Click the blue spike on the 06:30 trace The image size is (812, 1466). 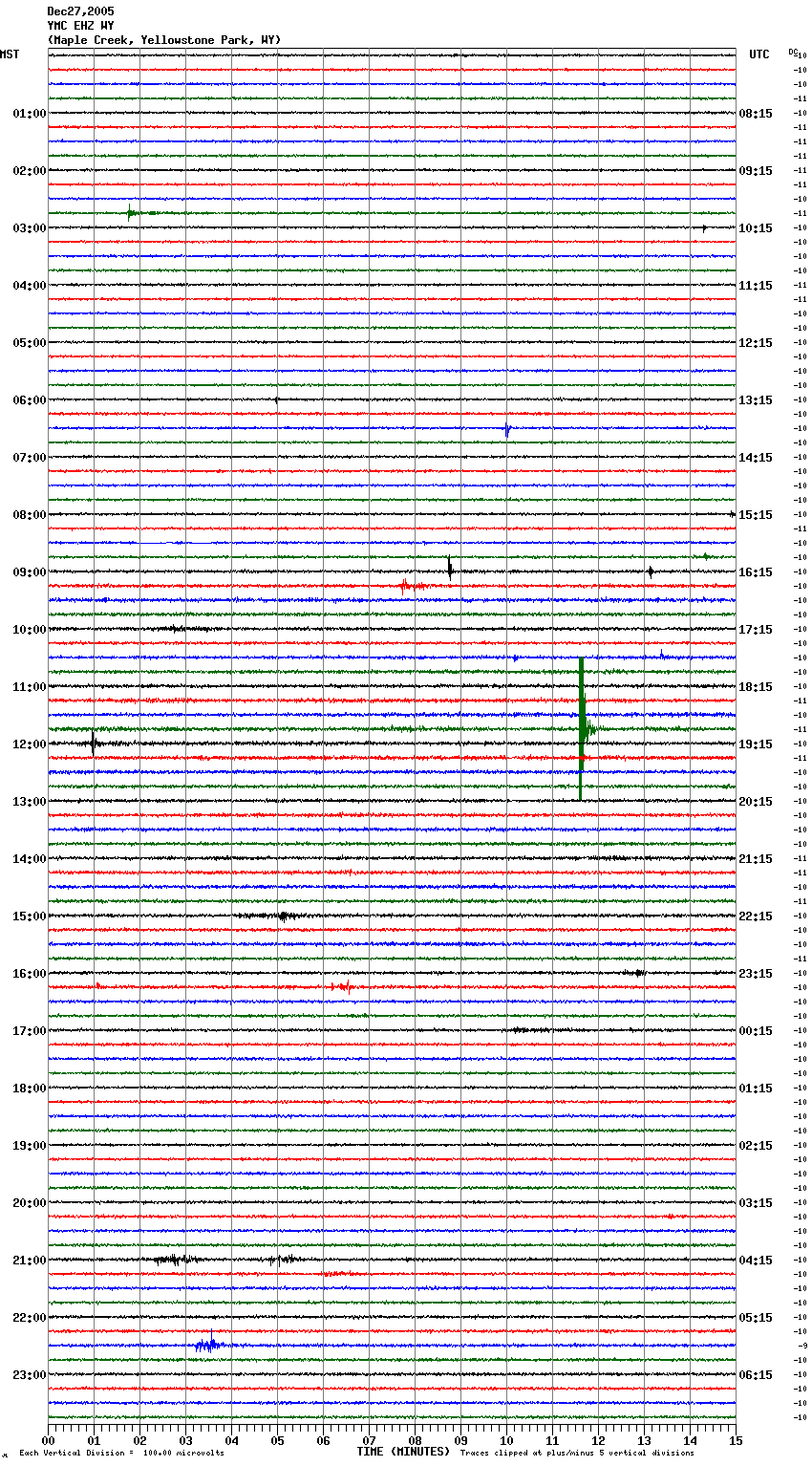pyautogui.click(x=506, y=430)
